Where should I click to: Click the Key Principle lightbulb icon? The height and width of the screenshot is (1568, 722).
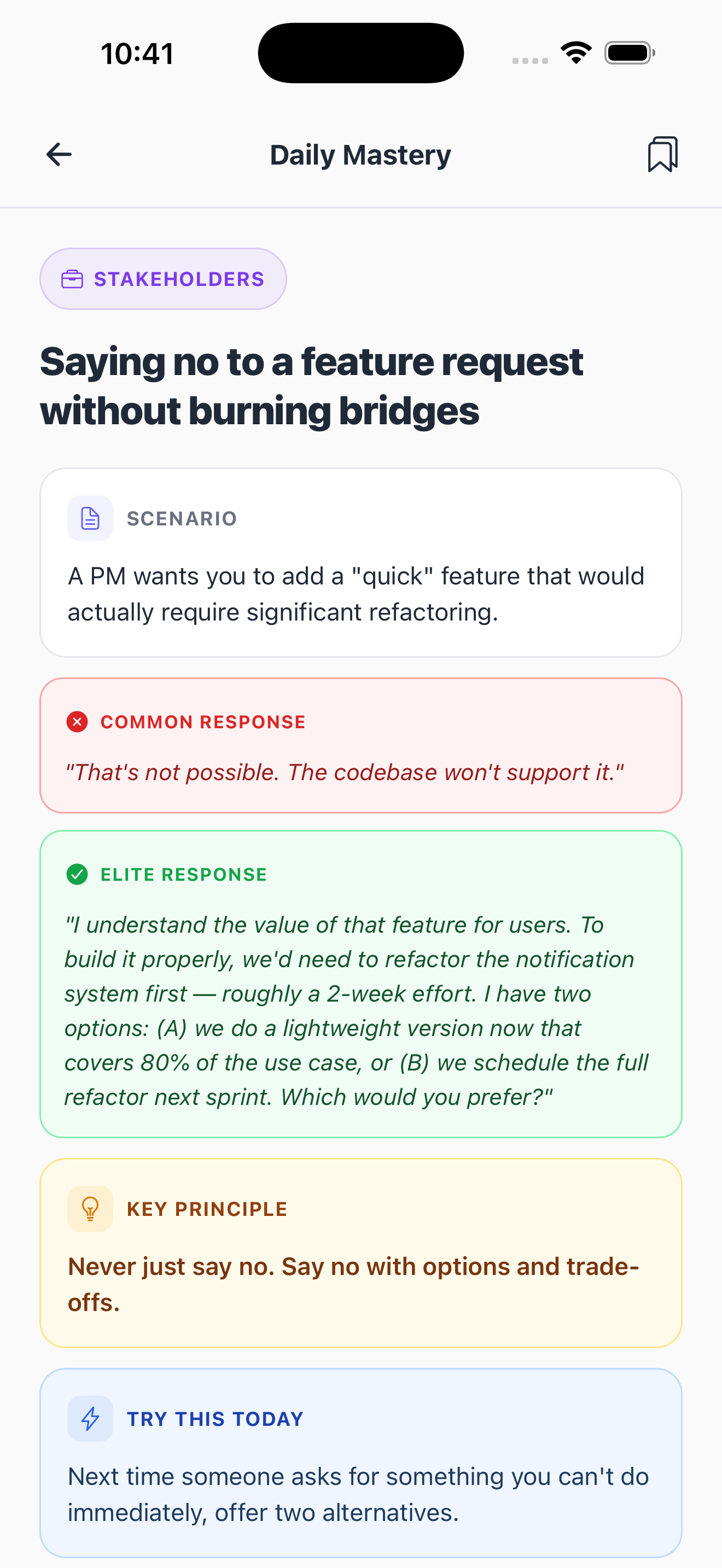tap(90, 1209)
